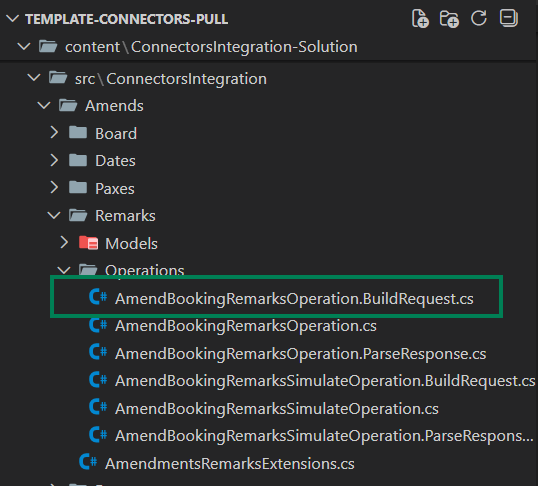Click the src\ConnectorsIntegration folder icon
538x486 pixels.
[58, 78]
